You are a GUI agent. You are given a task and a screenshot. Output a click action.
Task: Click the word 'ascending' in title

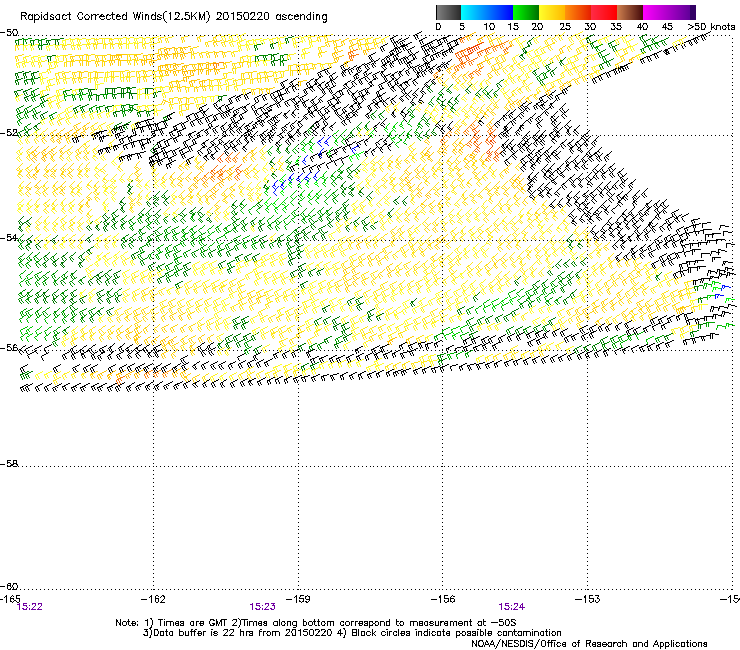point(301,17)
